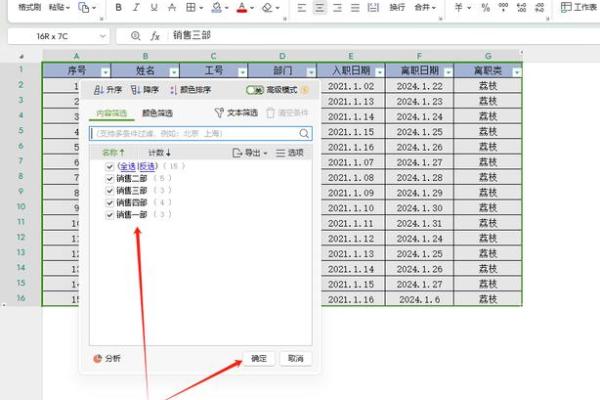Click the 确定 confirm button
600x400 pixels.
[259, 358]
